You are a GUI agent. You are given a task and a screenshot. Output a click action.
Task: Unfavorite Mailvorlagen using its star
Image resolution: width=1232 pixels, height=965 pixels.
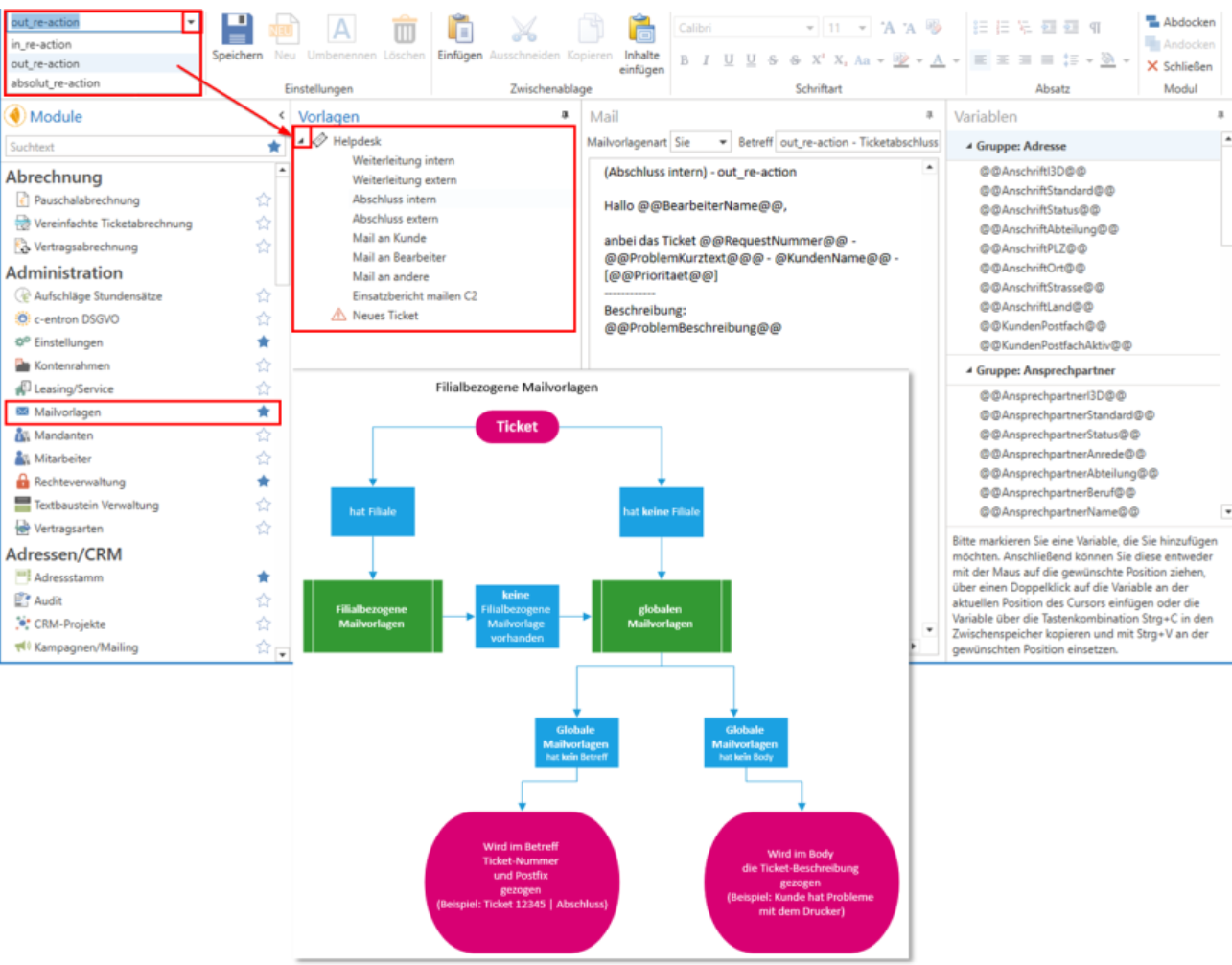click(x=263, y=412)
